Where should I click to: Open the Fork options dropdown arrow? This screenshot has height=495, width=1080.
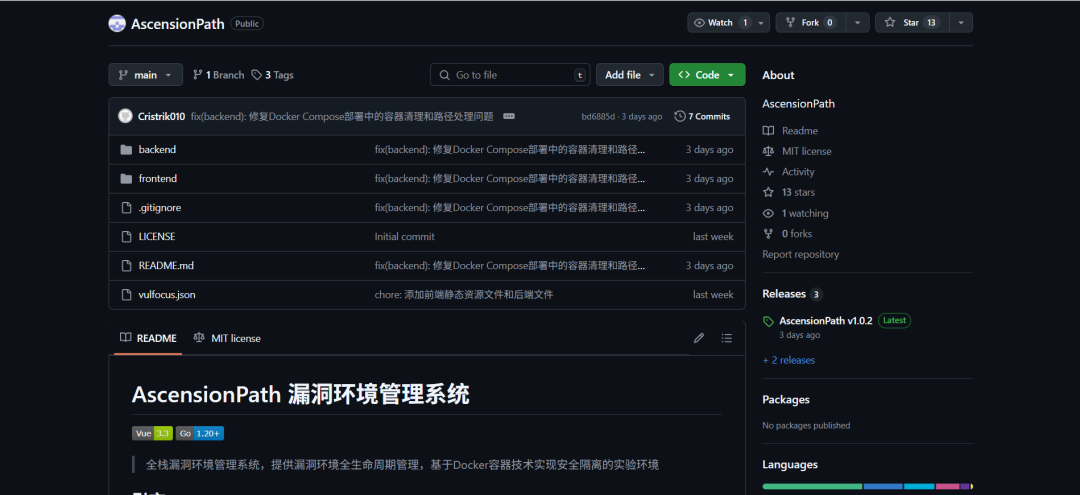857,23
